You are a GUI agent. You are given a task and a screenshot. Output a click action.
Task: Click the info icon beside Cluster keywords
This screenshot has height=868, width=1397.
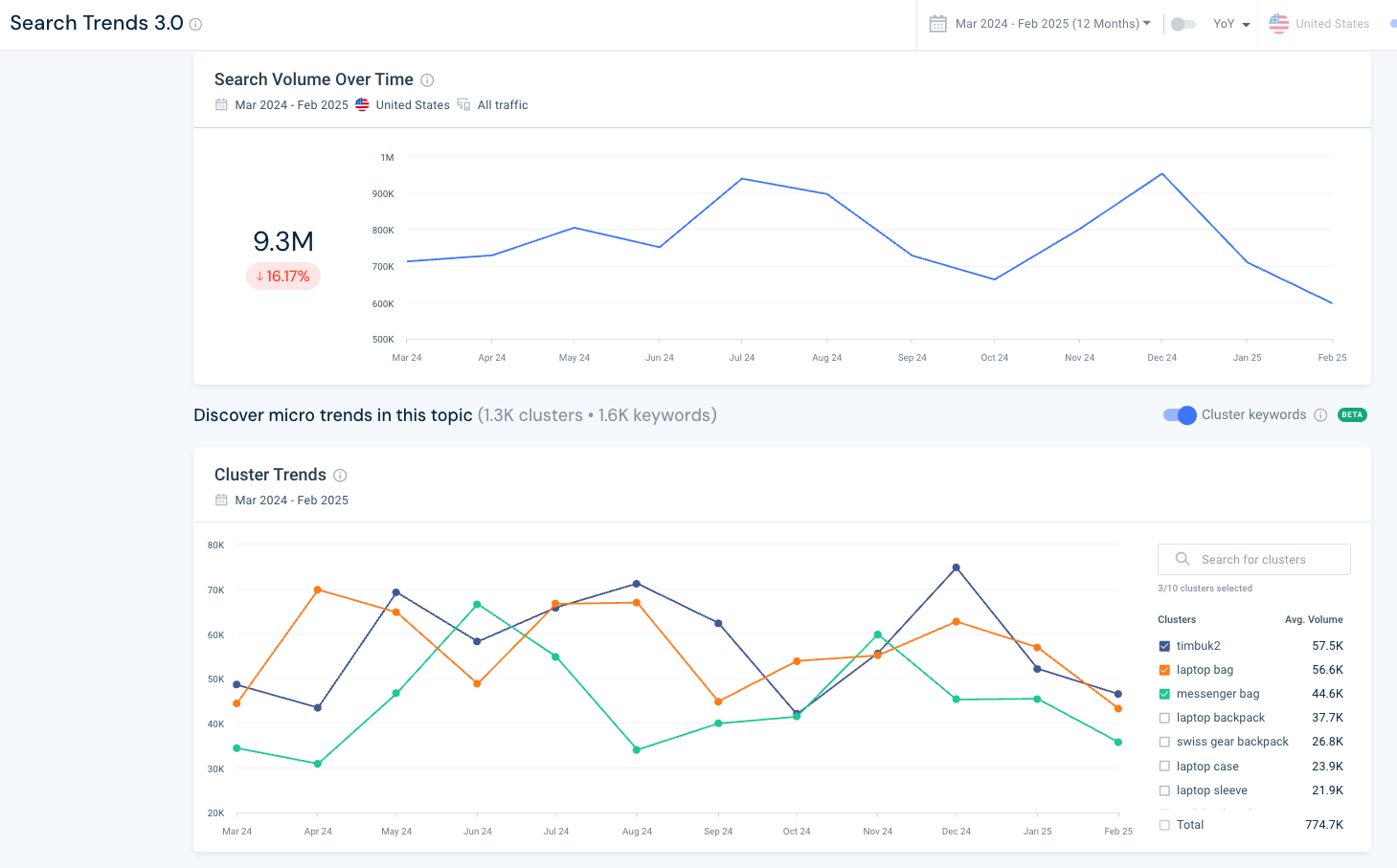pyautogui.click(x=1321, y=414)
